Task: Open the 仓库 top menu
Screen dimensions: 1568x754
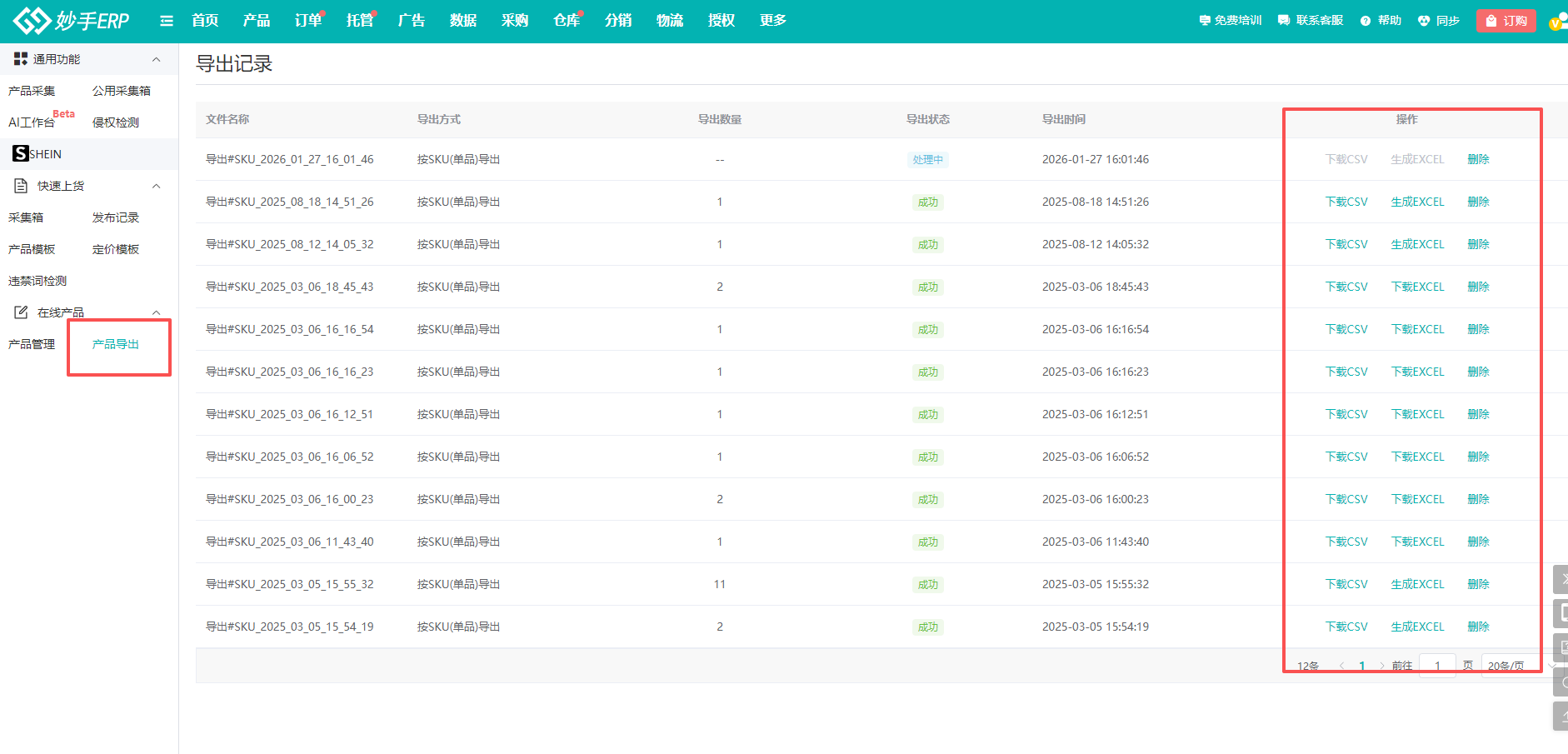Action: tap(566, 21)
